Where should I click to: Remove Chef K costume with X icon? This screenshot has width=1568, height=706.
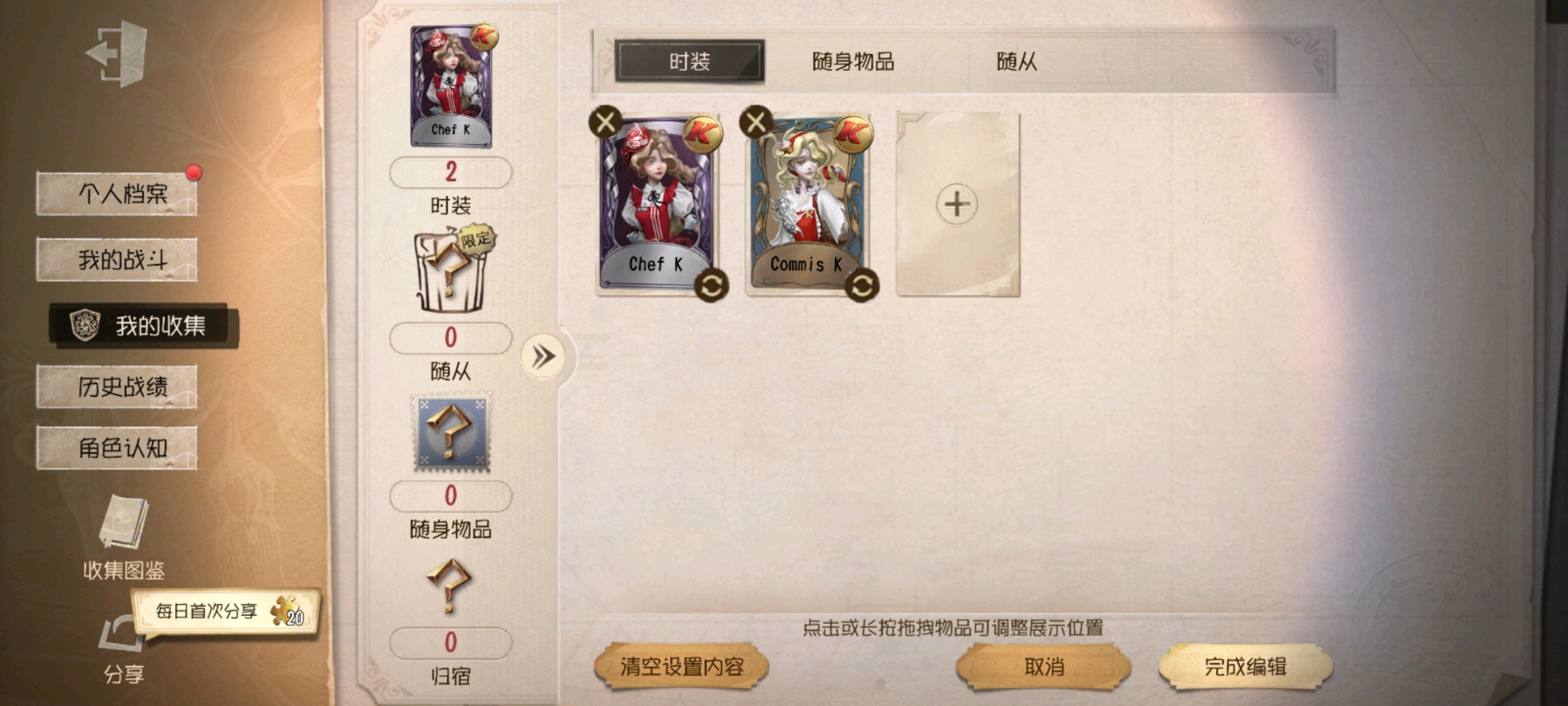[x=605, y=122]
